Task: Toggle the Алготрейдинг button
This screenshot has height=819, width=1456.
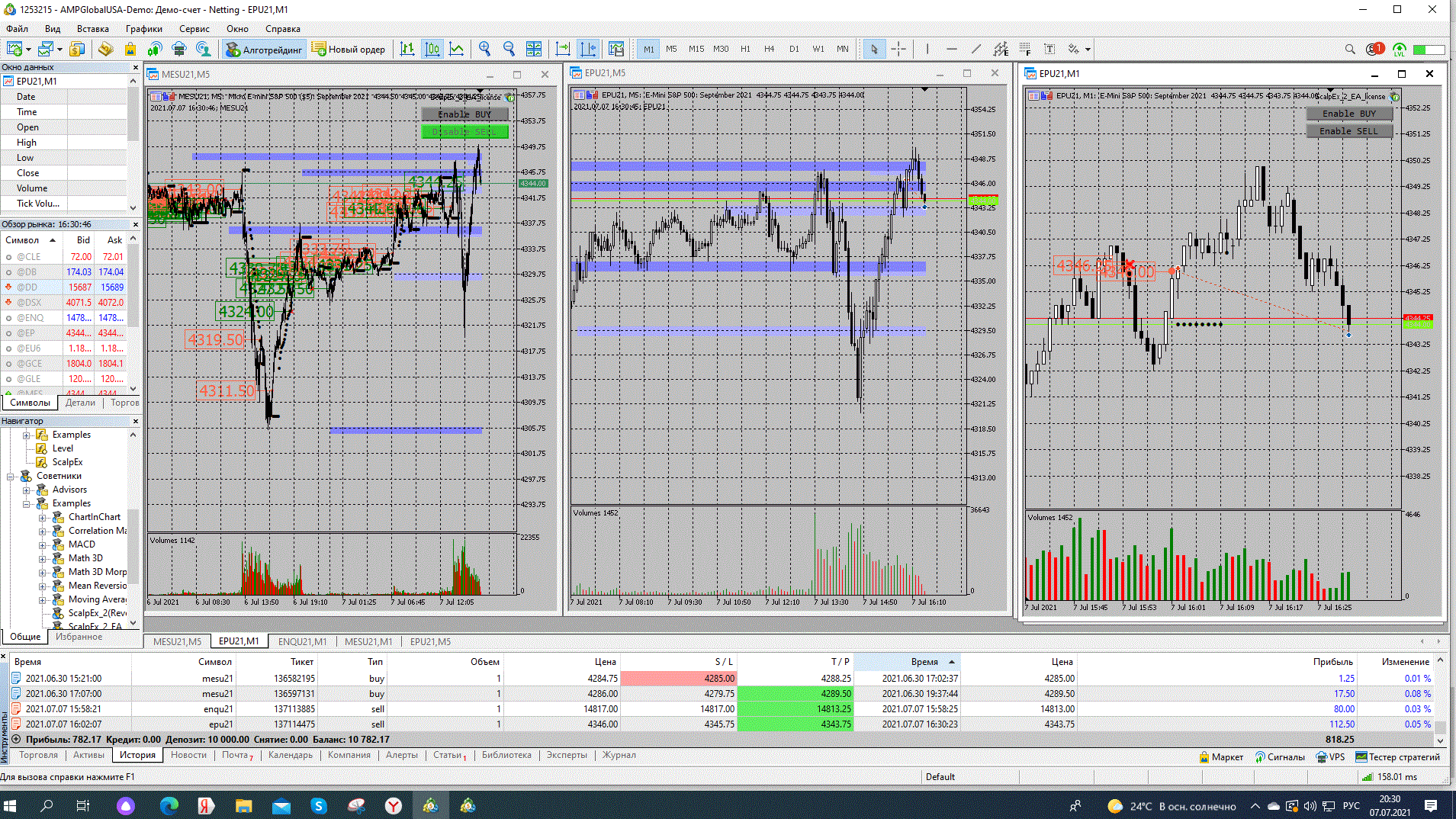Action: coord(264,49)
